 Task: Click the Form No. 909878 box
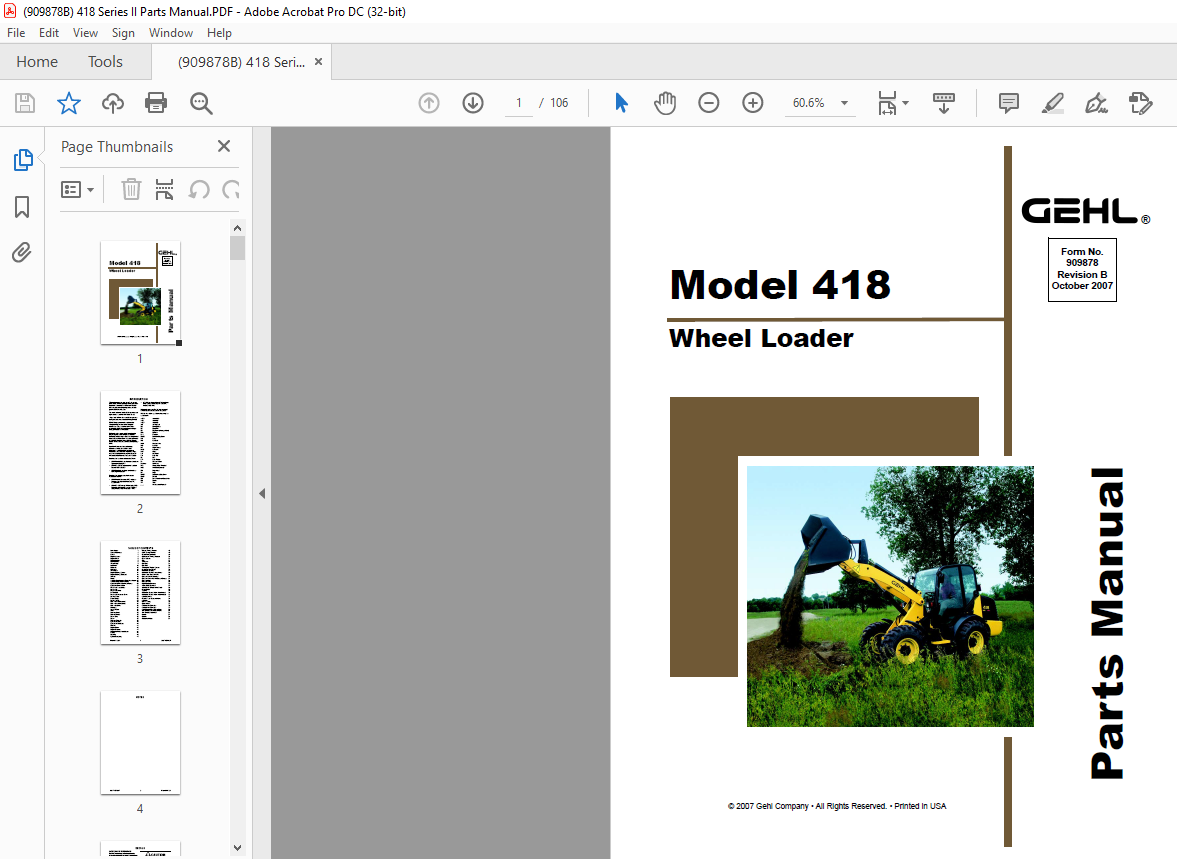tap(1082, 270)
